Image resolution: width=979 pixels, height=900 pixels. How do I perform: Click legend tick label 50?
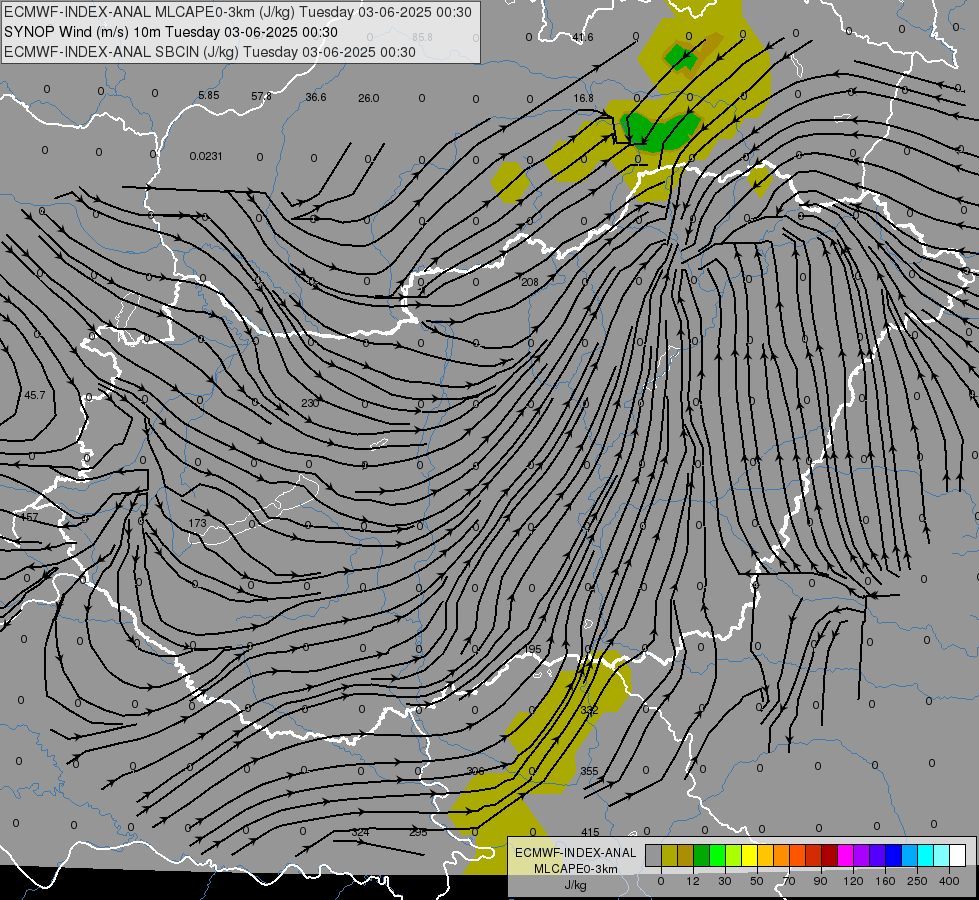(756, 881)
